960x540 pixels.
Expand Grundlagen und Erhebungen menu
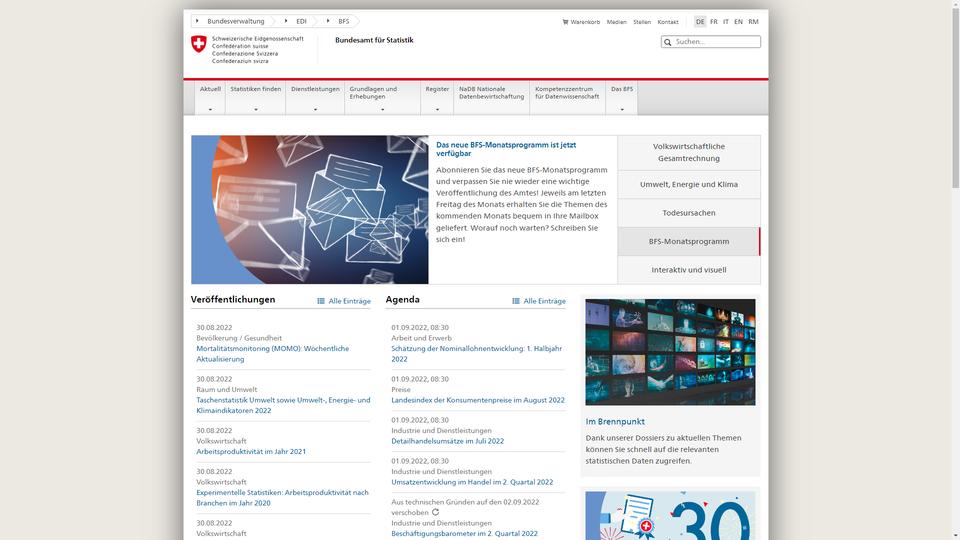click(383, 98)
